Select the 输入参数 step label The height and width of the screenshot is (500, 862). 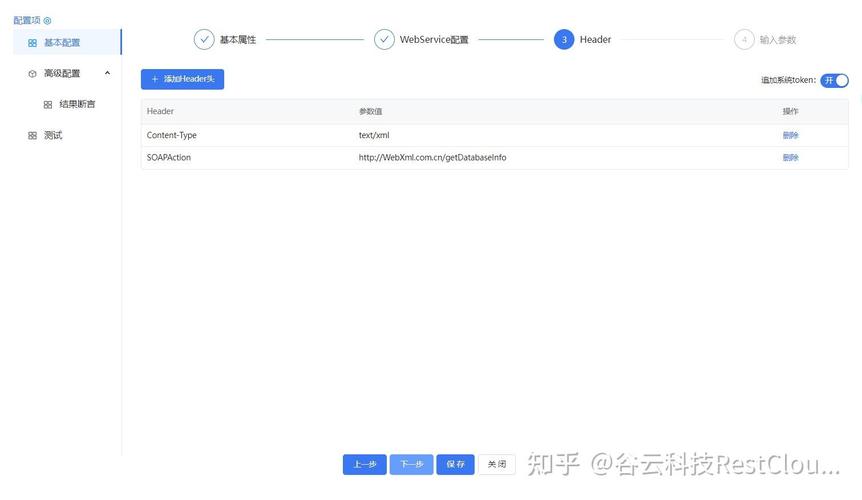(778, 40)
